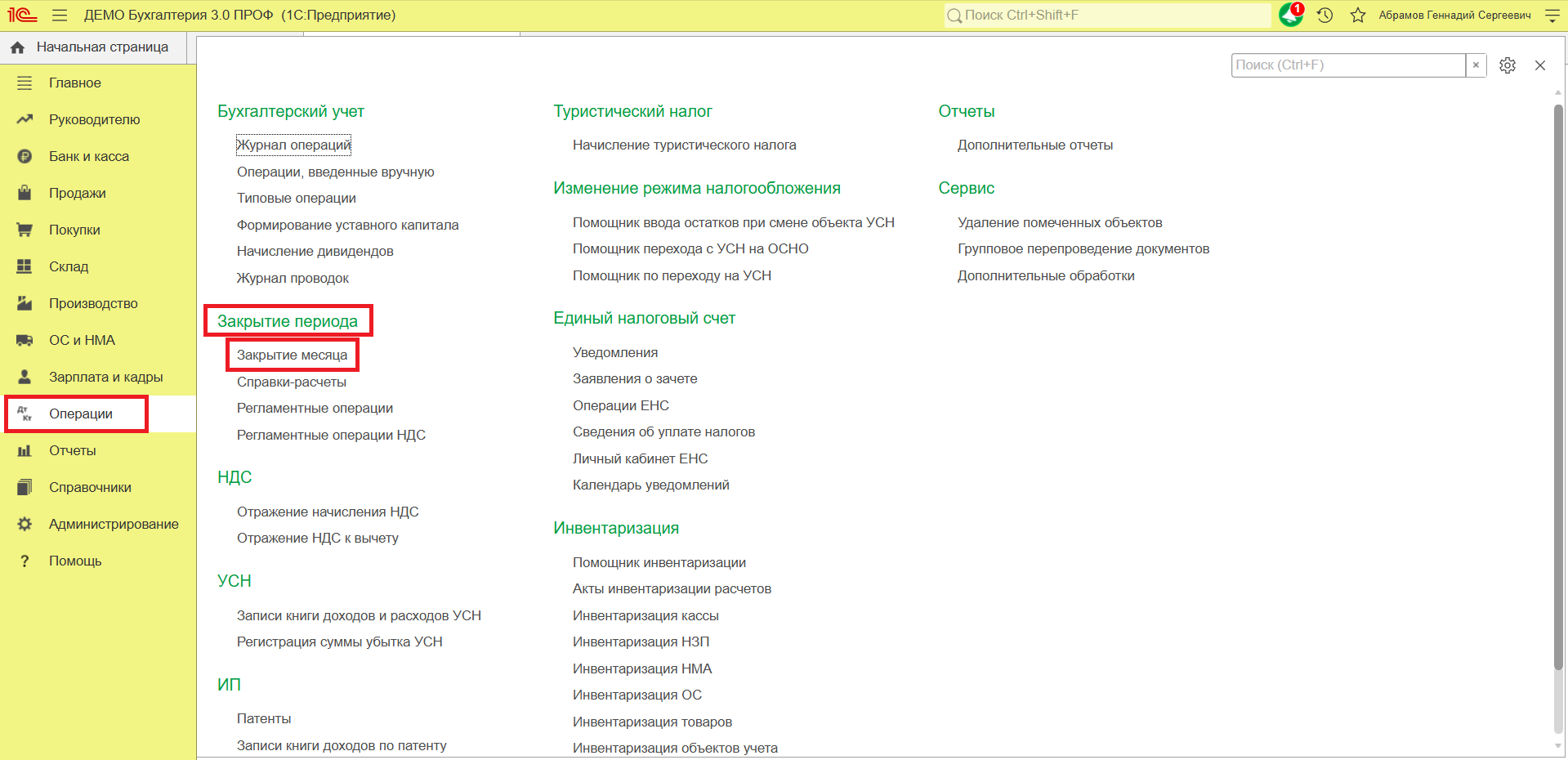Viewport: 1568px width, 760px height.
Task: Open Заявления о зачете
Action: pos(635,378)
